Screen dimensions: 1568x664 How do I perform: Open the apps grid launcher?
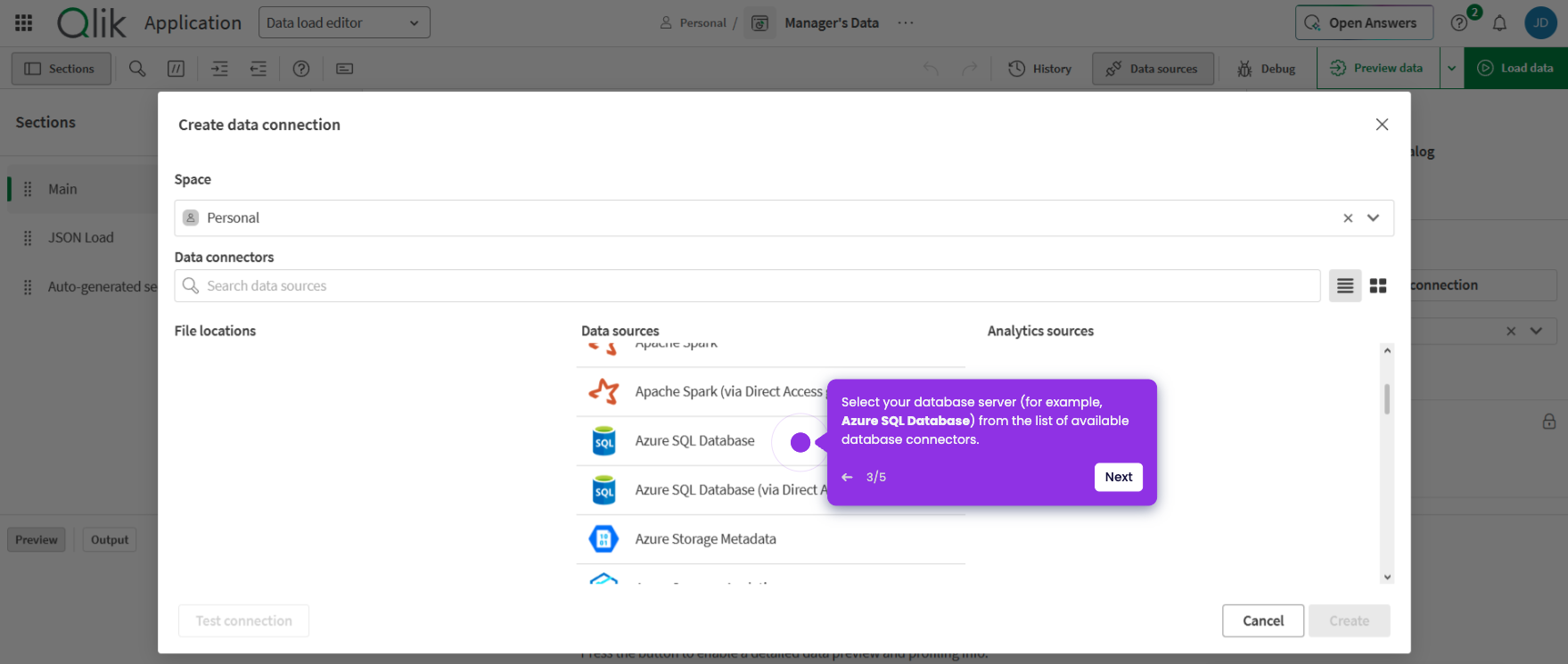click(x=24, y=23)
